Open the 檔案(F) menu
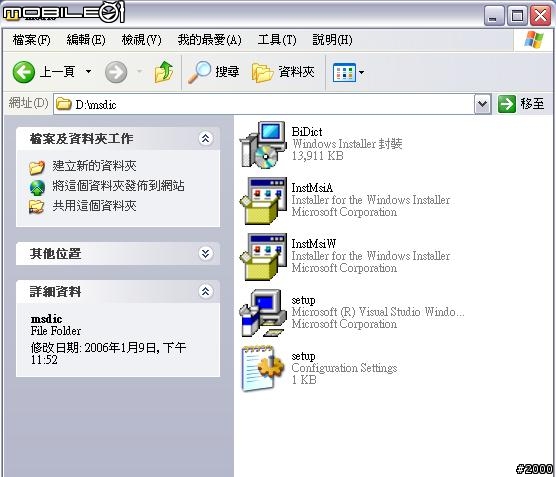556x477 pixels. [x=32, y=40]
